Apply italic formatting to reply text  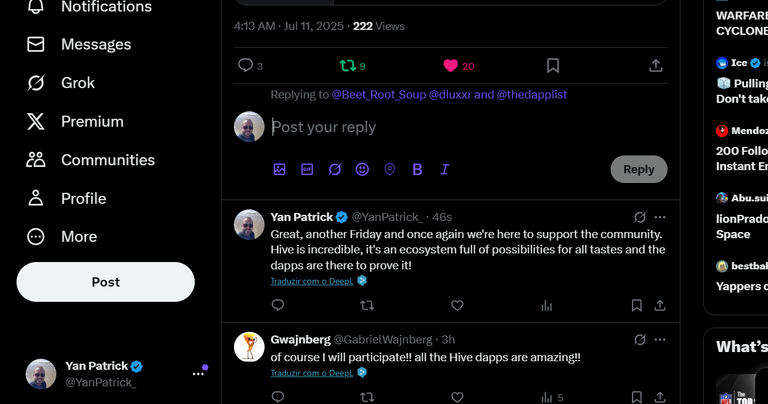pyautogui.click(x=445, y=169)
